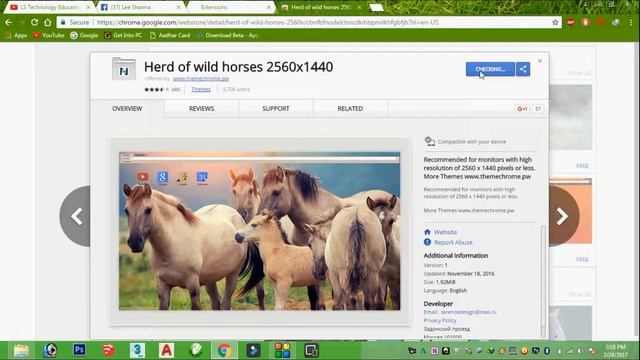This screenshot has height=360, width=640.
Task: Open the red ABP extension icon
Action: pyautogui.click(x=571, y=22)
